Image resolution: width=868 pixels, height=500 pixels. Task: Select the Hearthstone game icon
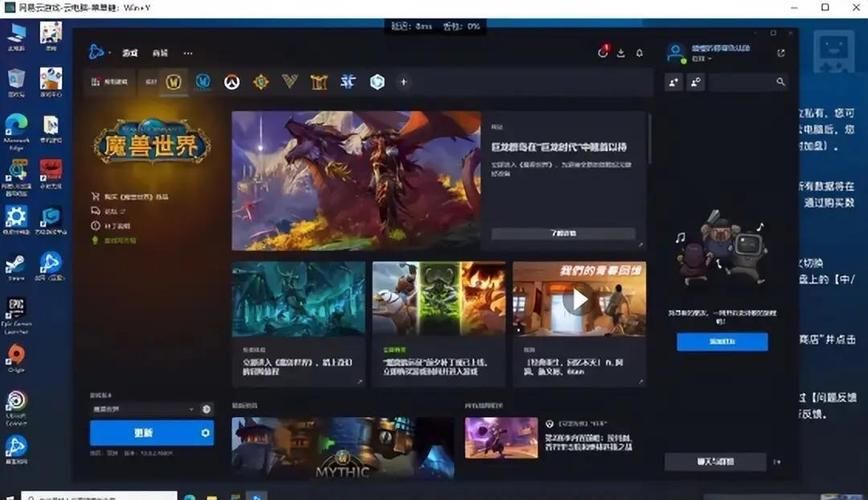coord(261,82)
